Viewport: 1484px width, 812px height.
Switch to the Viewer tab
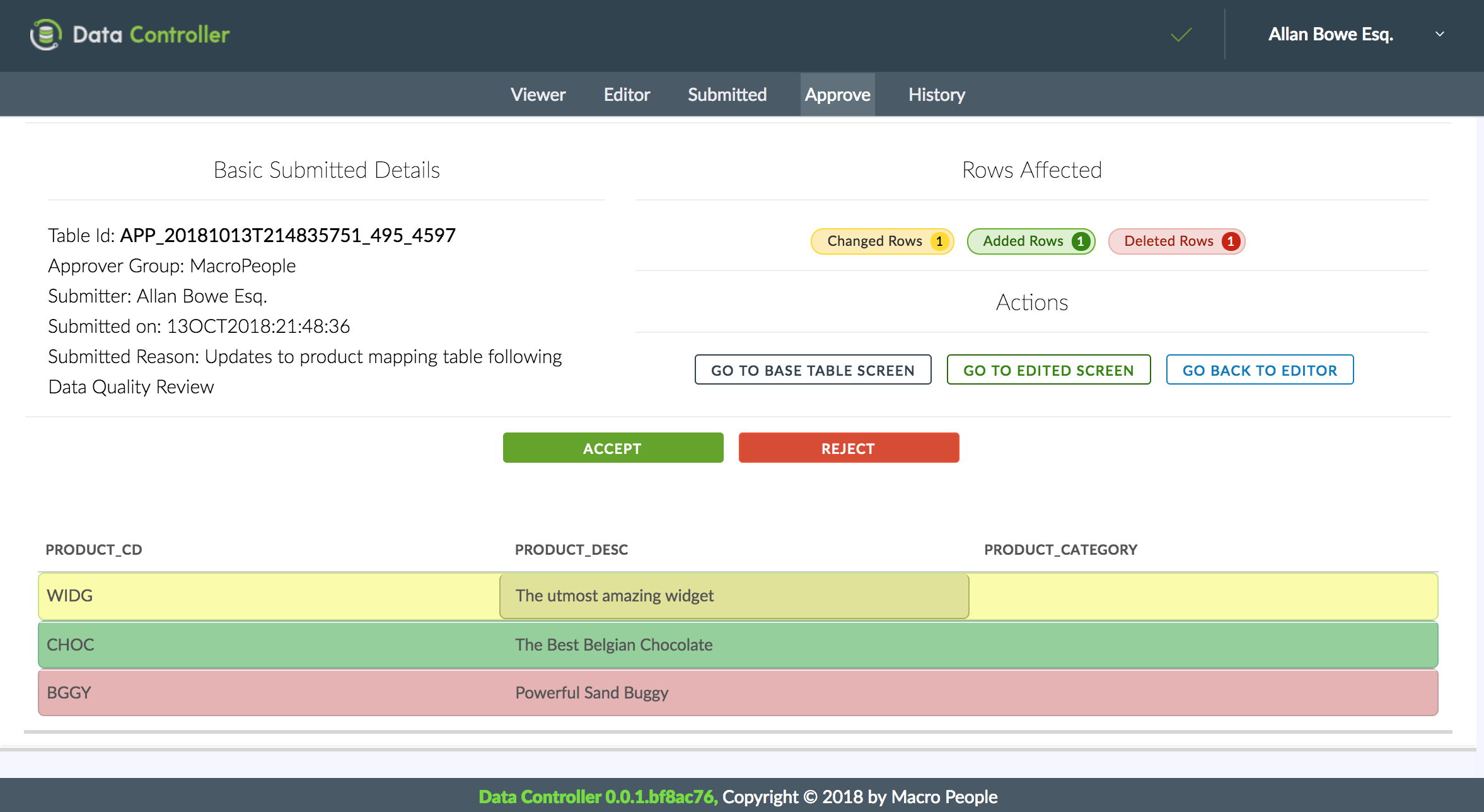(x=538, y=95)
